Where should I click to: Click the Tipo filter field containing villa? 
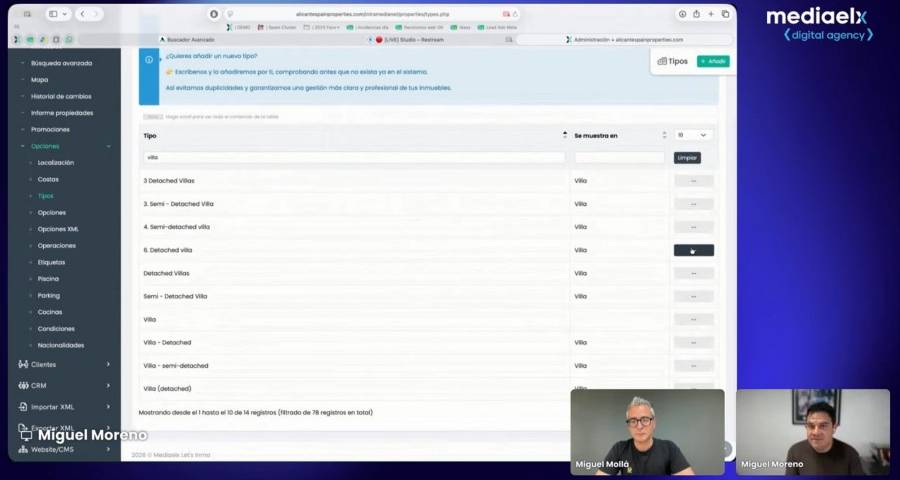[x=354, y=157]
